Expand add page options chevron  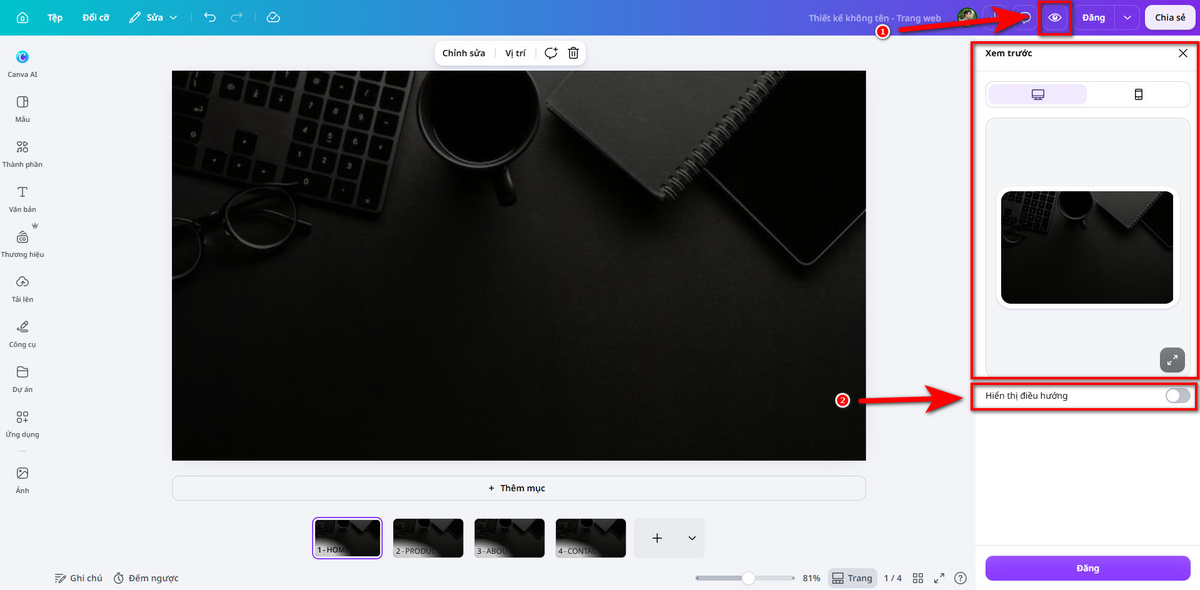(x=692, y=538)
